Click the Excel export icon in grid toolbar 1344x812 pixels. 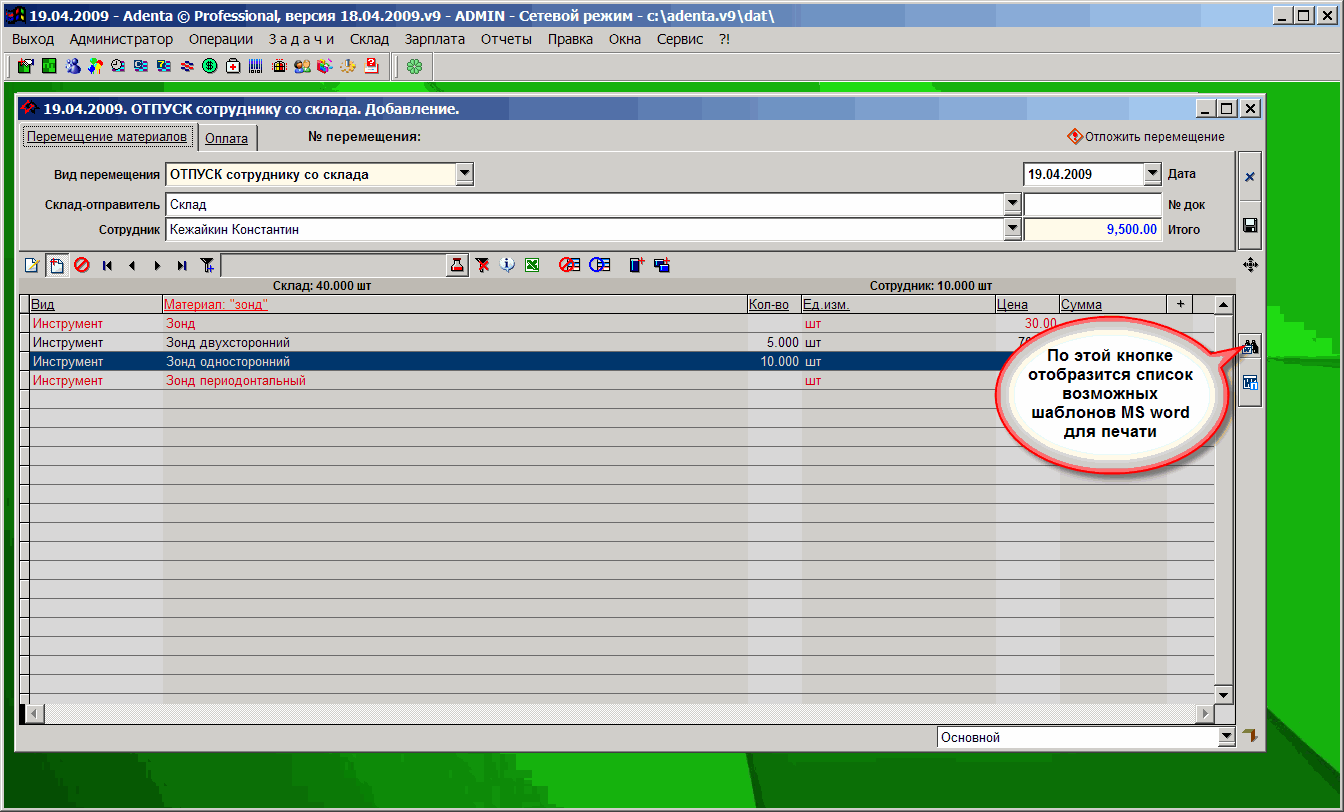point(532,265)
